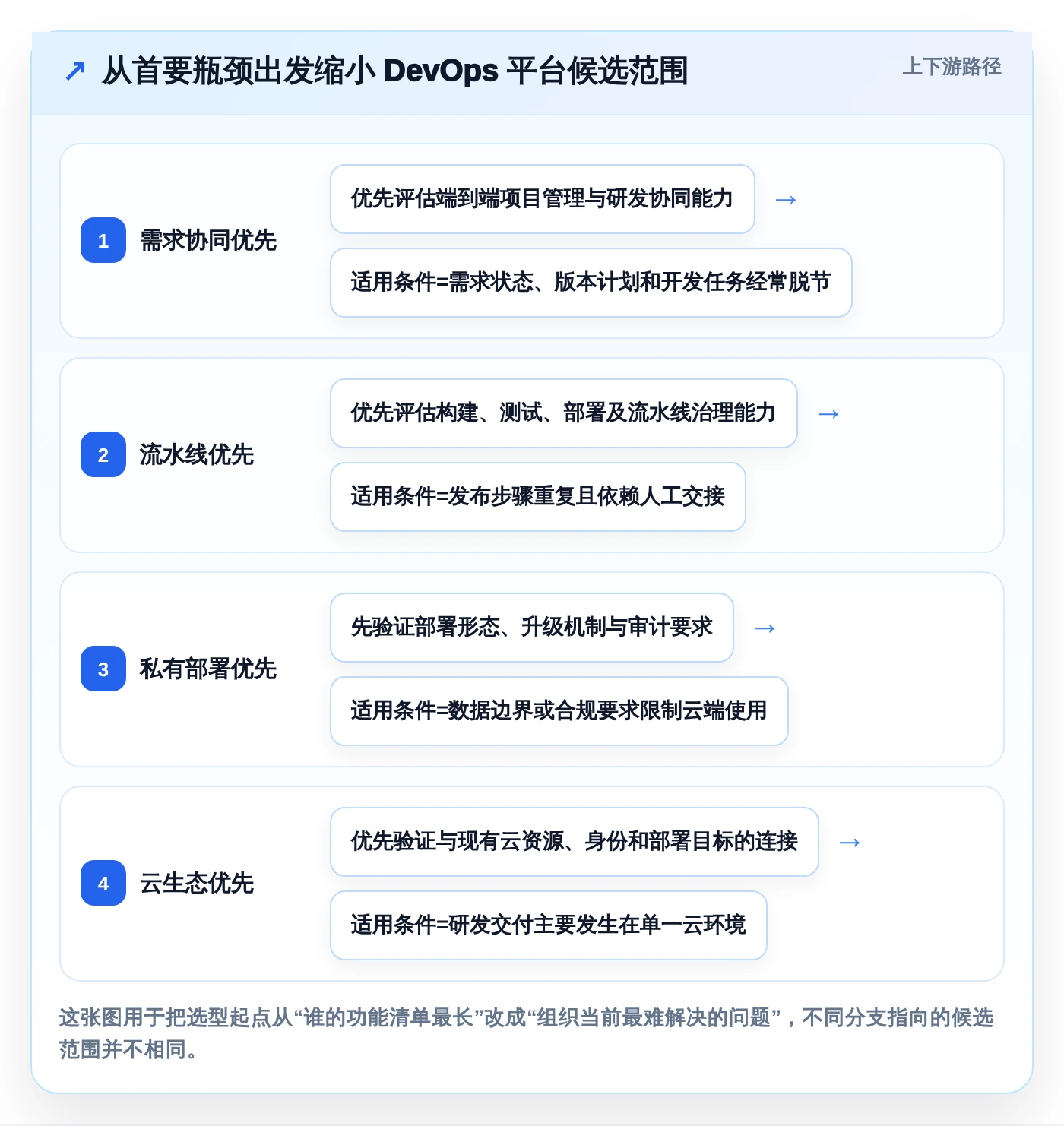The width and height of the screenshot is (1064, 1126).
Task: Click the box 适用条件=数据边界或合规要求限制云端使用
Action: [x=559, y=711]
